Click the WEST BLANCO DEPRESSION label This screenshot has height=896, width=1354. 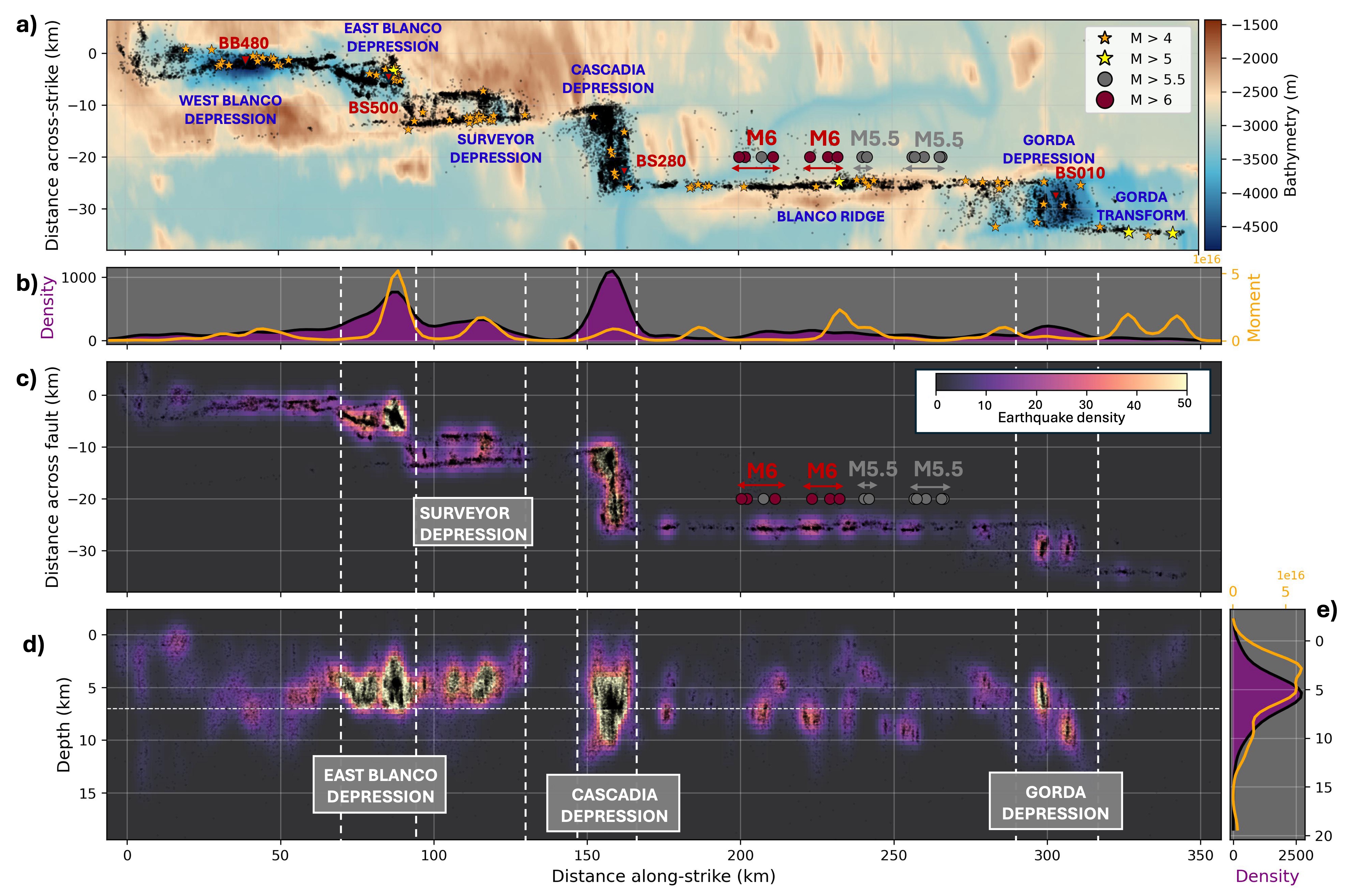pyautogui.click(x=230, y=110)
